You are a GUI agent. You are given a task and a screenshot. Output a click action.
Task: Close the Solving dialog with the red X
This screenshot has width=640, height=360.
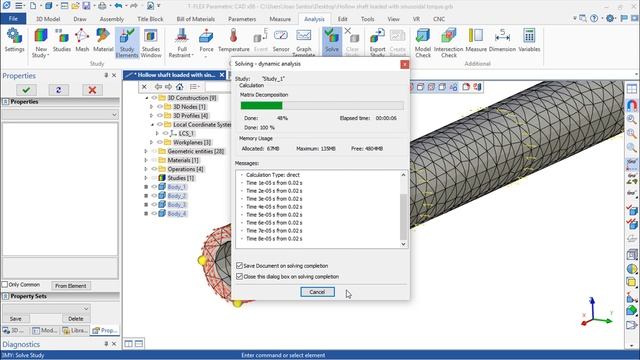(404, 64)
